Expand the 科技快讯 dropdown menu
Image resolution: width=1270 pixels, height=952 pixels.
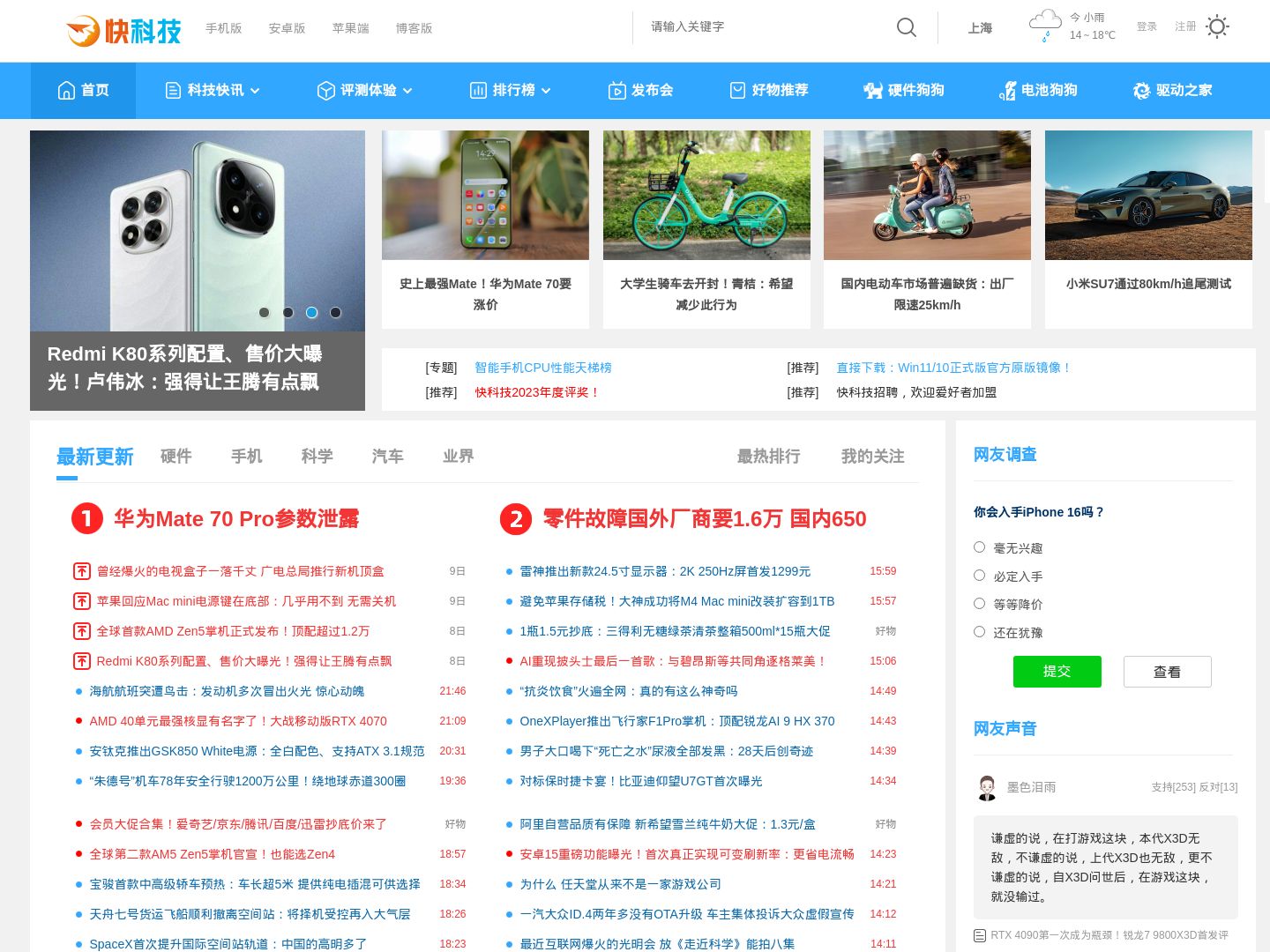(x=213, y=90)
